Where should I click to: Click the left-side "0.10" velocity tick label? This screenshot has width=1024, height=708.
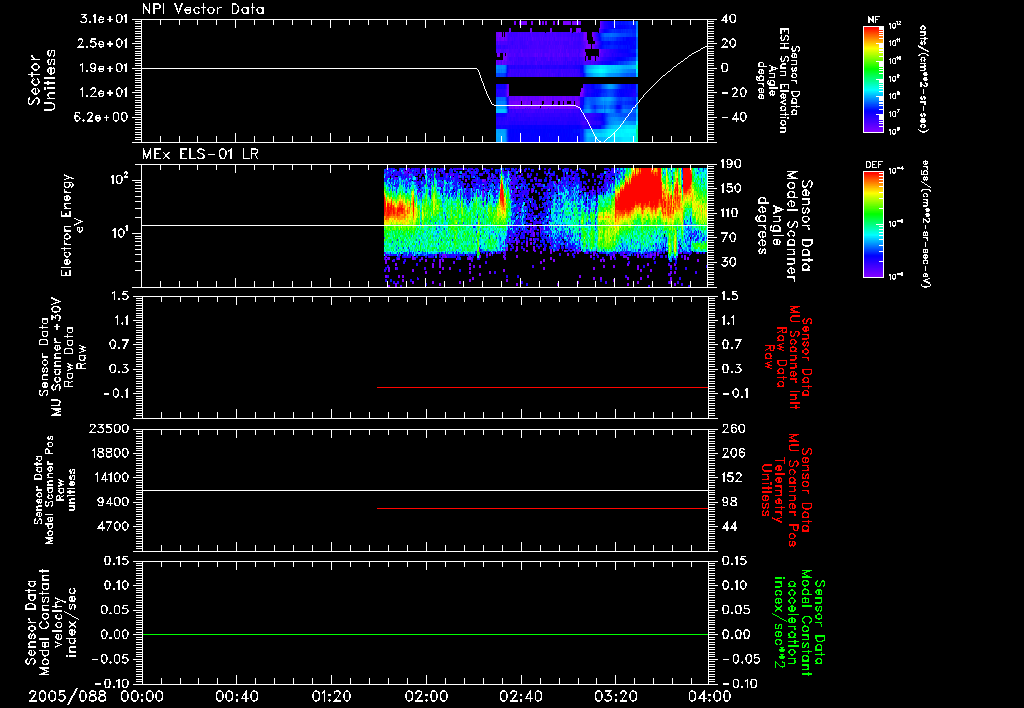pos(116,585)
